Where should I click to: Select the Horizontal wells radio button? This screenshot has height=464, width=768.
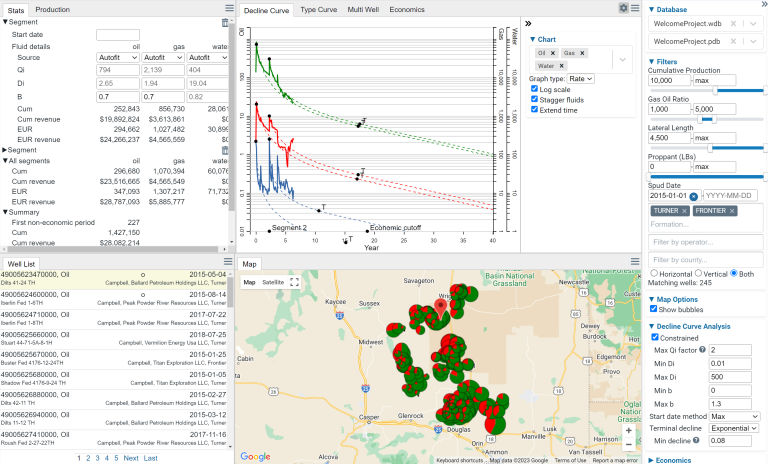click(654, 273)
